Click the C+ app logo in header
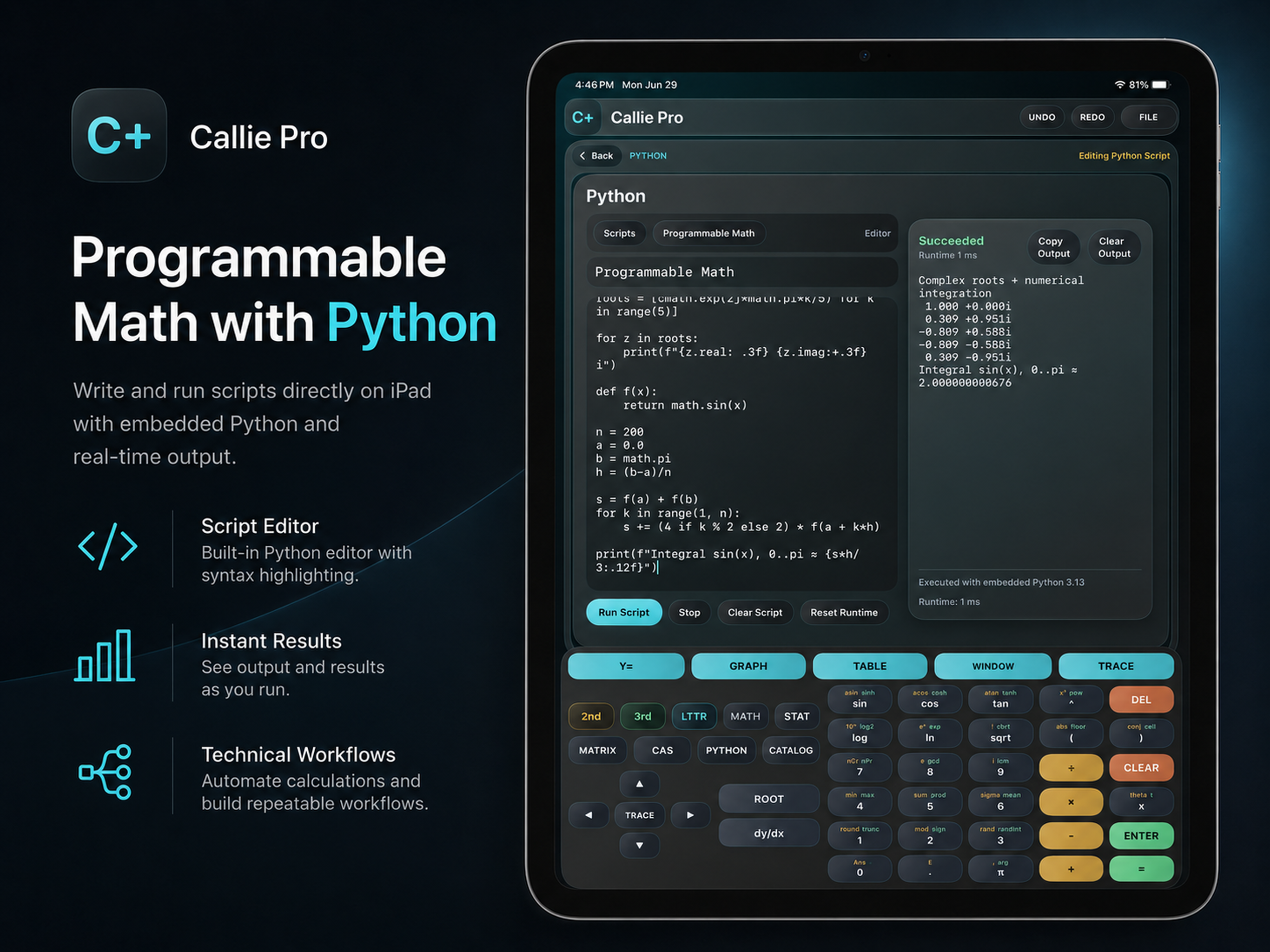The height and width of the screenshot is (952, 1270). (583, 117)
